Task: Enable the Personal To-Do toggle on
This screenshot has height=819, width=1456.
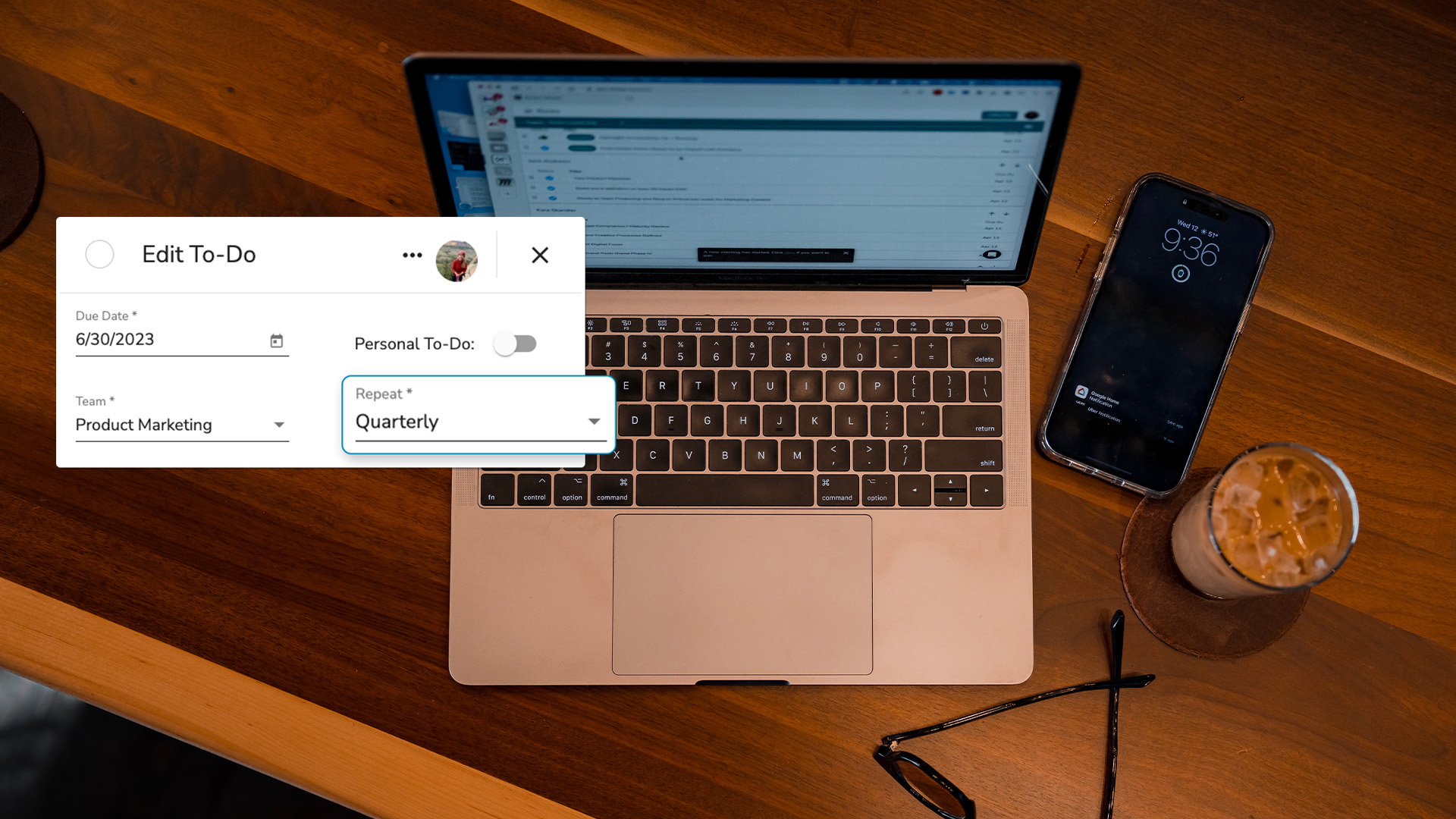Action: 516,343
